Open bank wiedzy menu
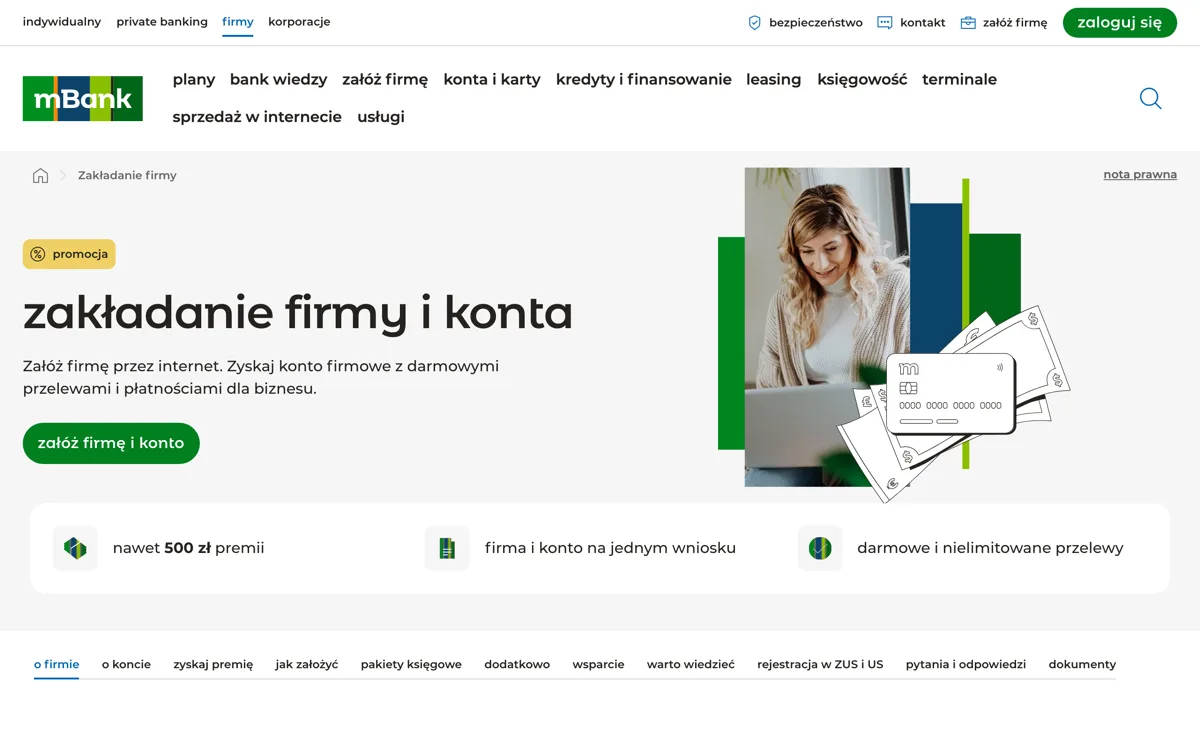The image size is (1200, 750). (278, 79)
